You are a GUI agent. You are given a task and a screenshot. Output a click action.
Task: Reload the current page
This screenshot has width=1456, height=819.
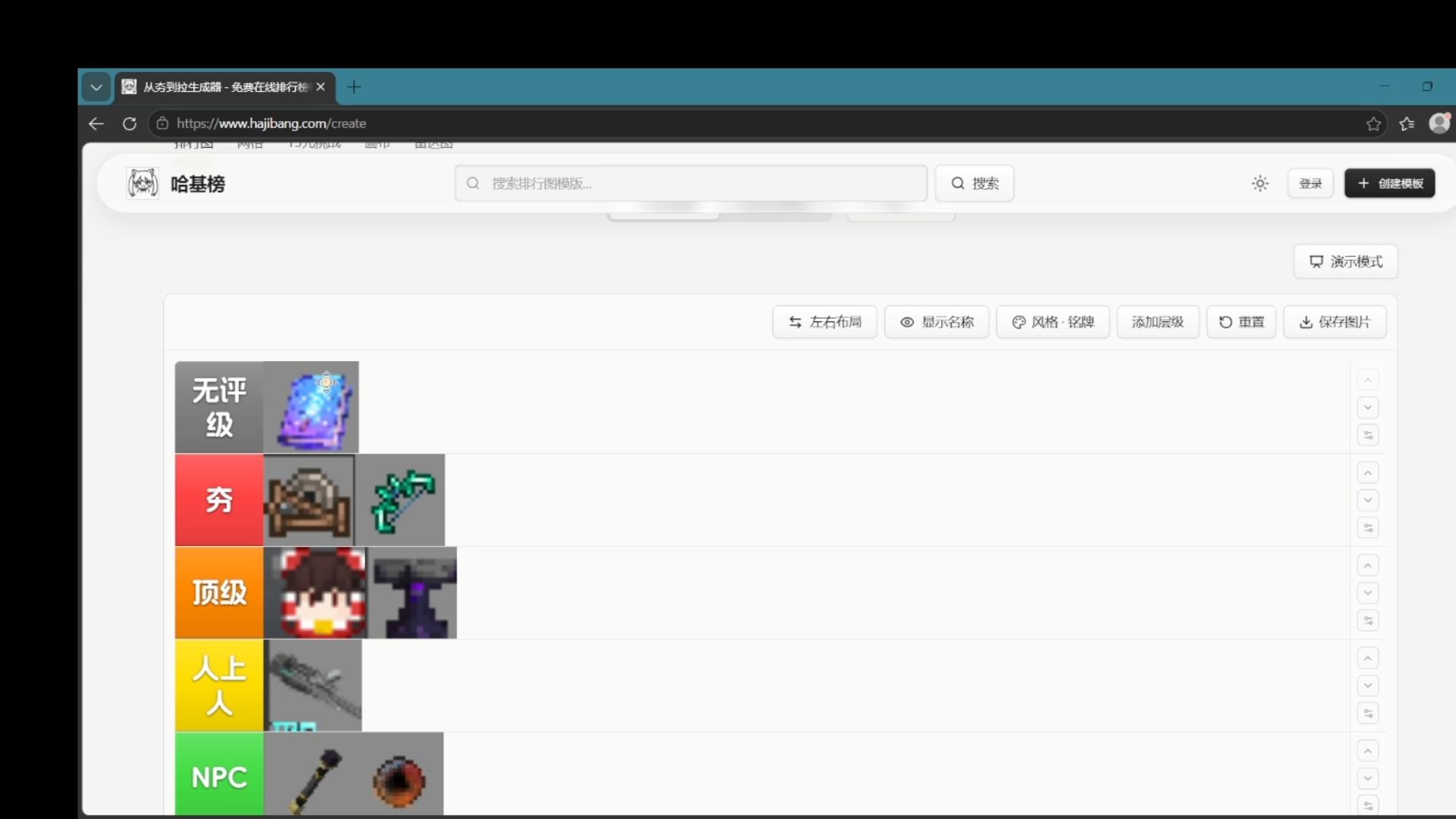130,124
